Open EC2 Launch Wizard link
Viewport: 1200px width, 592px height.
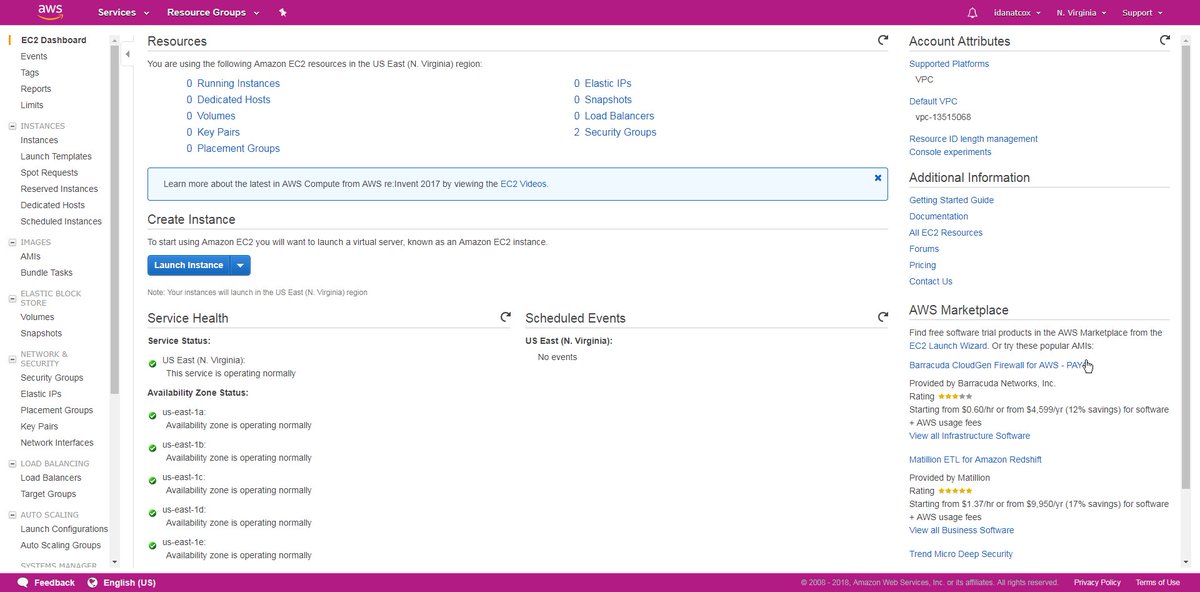pyautogui.click(x=948, y=345)
